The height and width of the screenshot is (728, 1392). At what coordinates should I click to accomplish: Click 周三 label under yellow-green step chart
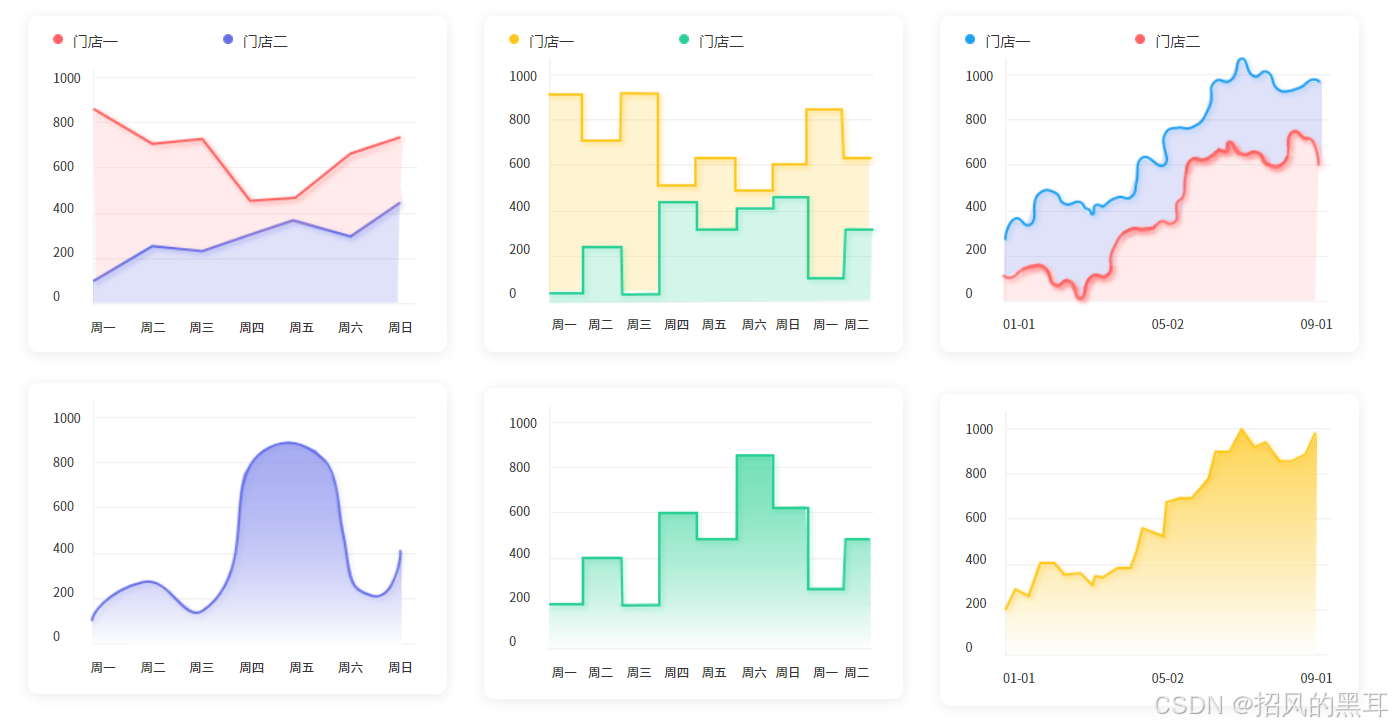pos(639,324)
